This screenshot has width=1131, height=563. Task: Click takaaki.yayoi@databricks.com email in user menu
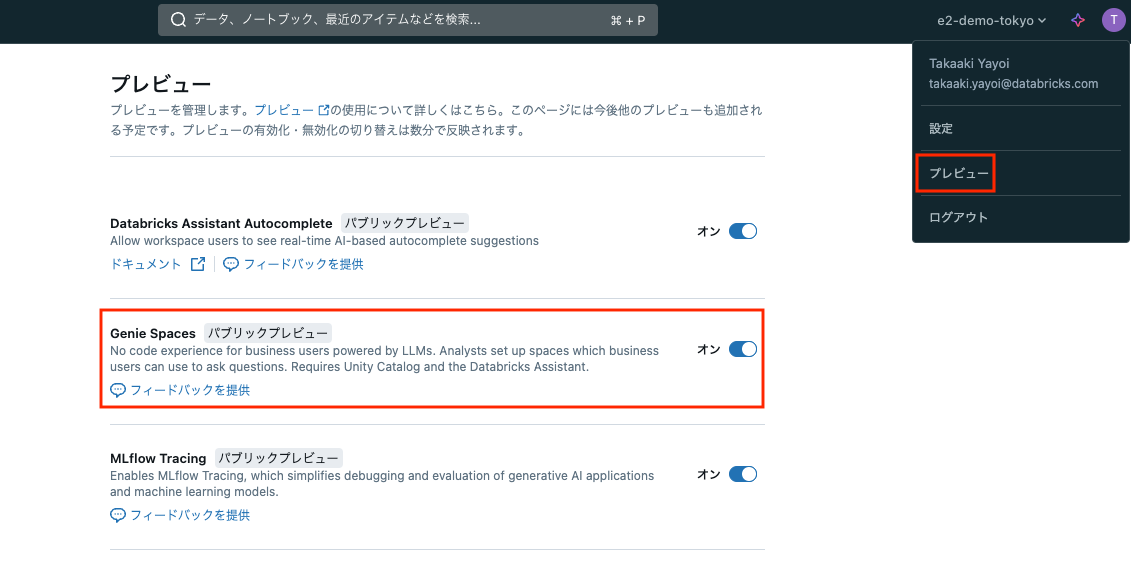tap(1013, 84)
